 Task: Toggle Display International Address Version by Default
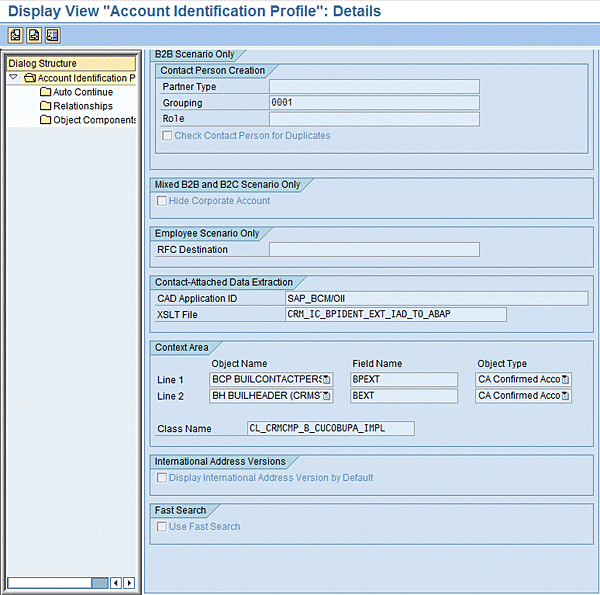[x=161, y=478]
